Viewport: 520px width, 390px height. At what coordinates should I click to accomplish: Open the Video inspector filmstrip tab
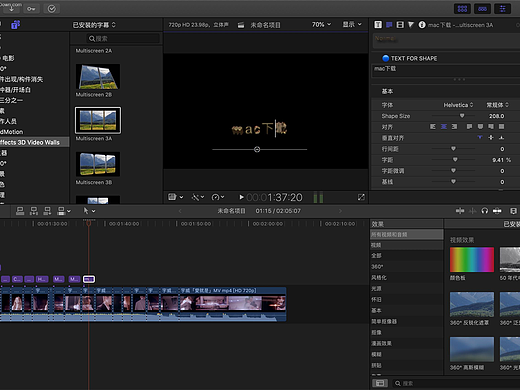click(x=400, y=25)
